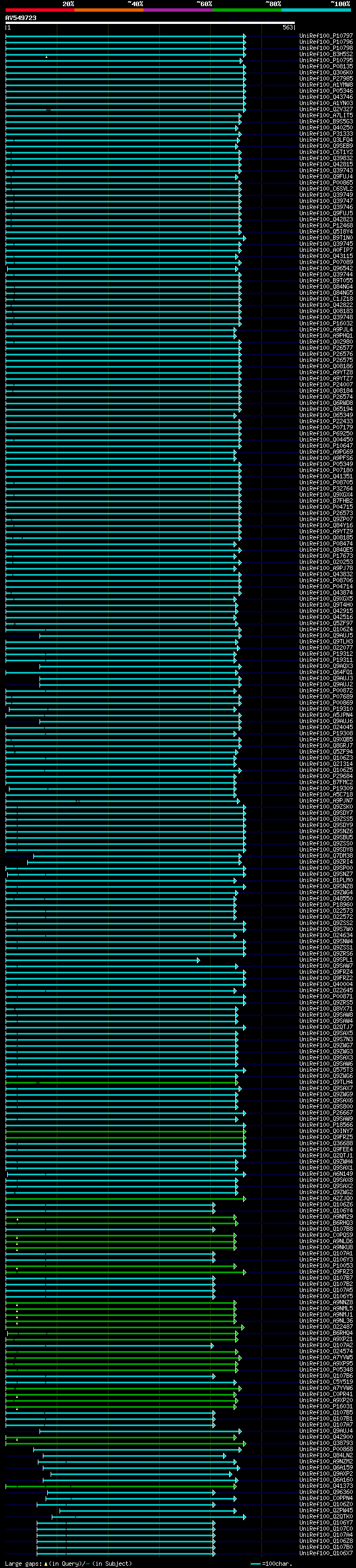356x1568 pixels.
Task: Open hit UniRef100_A9PJN7
Action: click(x=325, y=800)
